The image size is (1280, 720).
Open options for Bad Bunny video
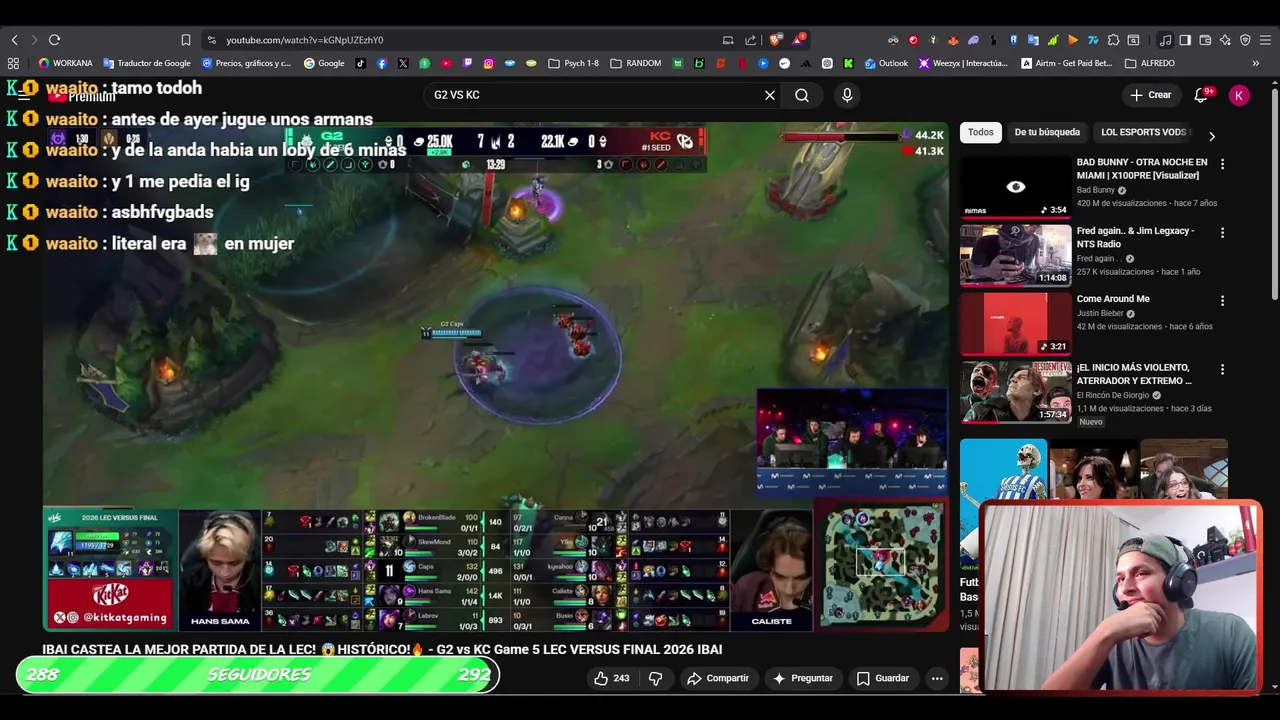point(1222,164)
